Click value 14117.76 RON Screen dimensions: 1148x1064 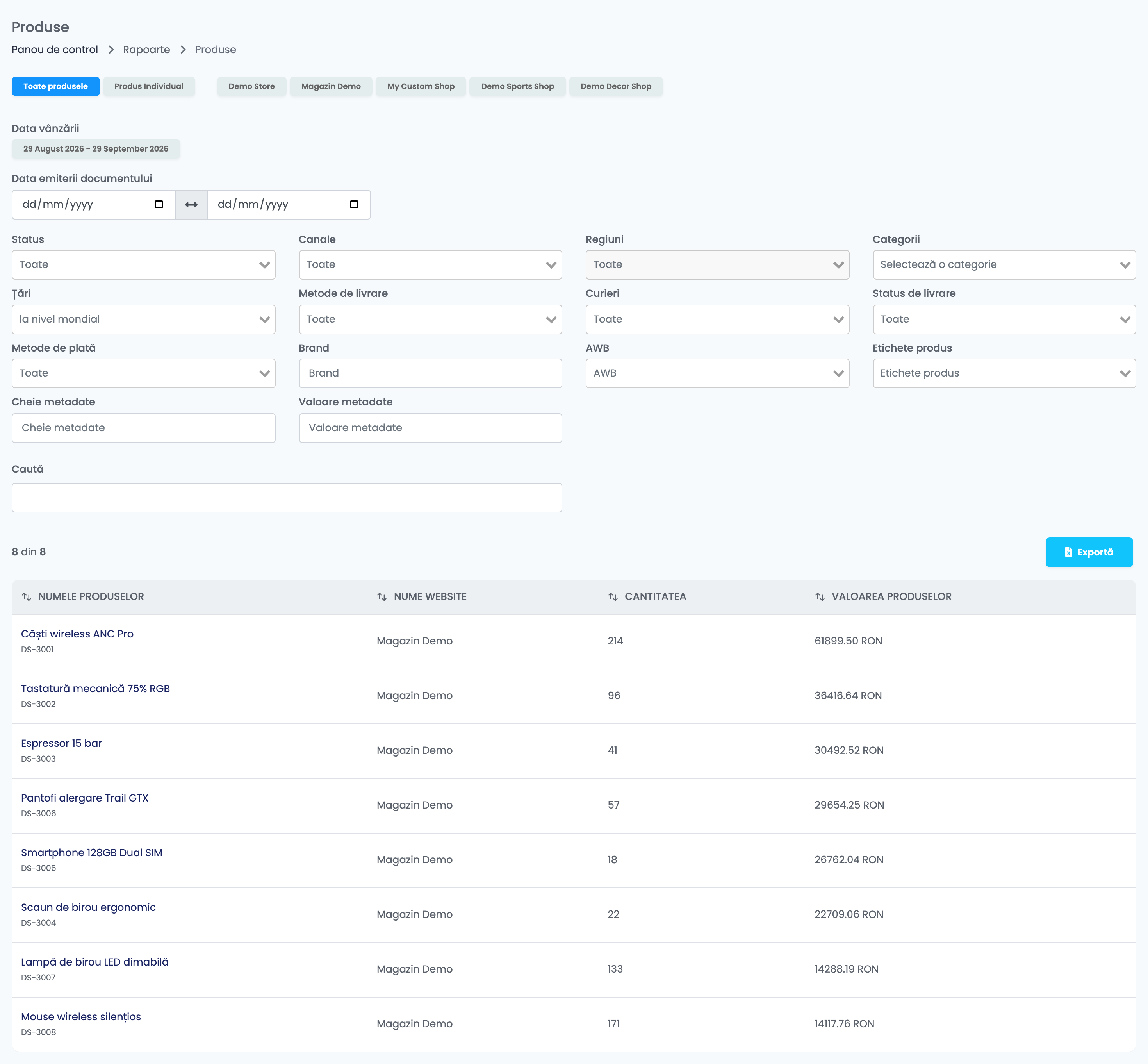pos(844,1024)
